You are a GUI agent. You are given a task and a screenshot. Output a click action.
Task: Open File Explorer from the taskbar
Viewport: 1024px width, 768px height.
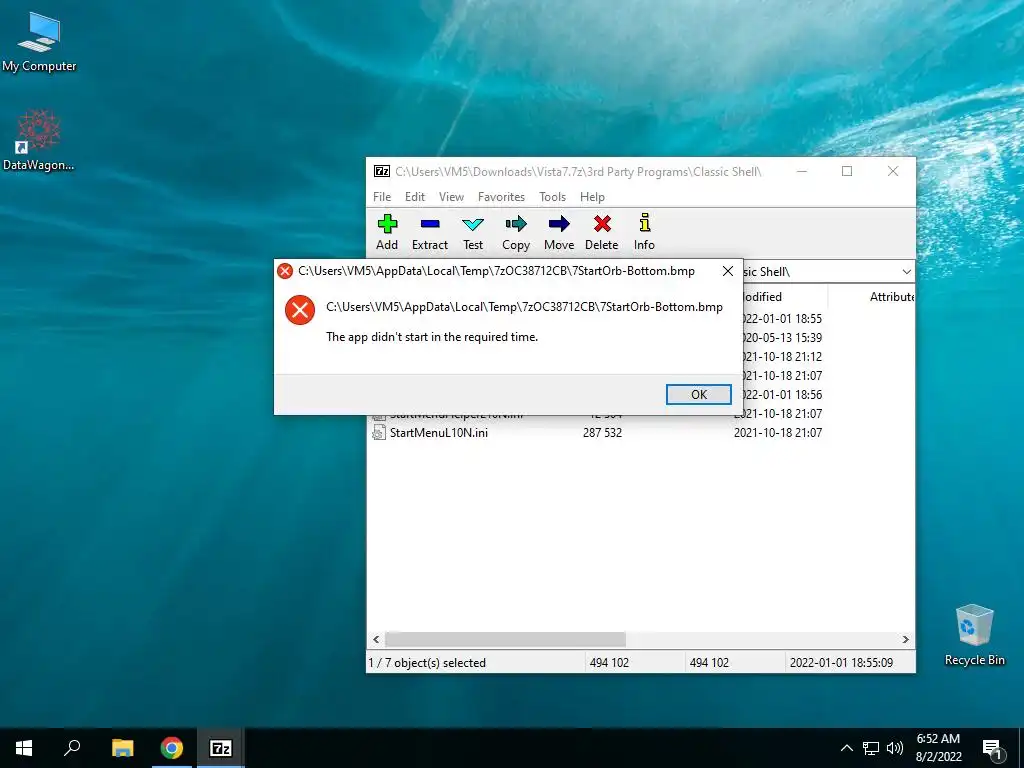(122, 748)
